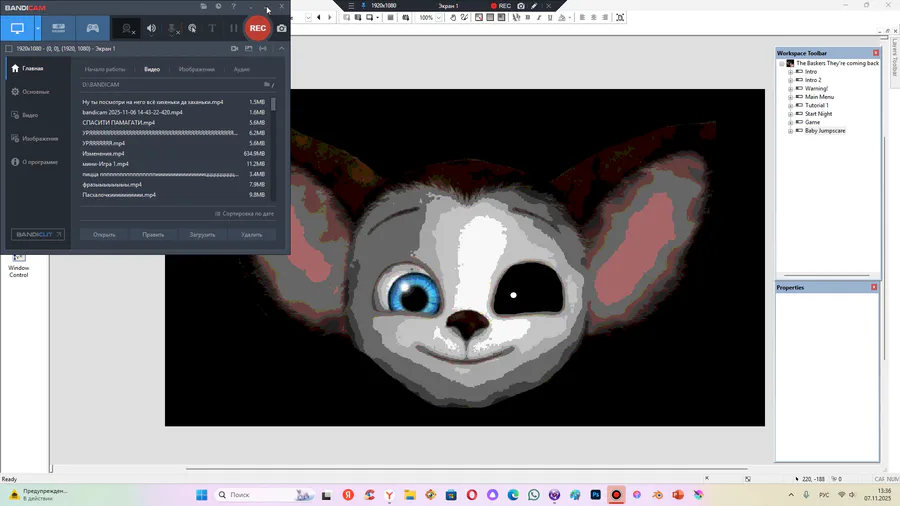Go to next frame arrow in editor toolbar
The height and width of the screenshot is (506, 900).
[329, 18]
